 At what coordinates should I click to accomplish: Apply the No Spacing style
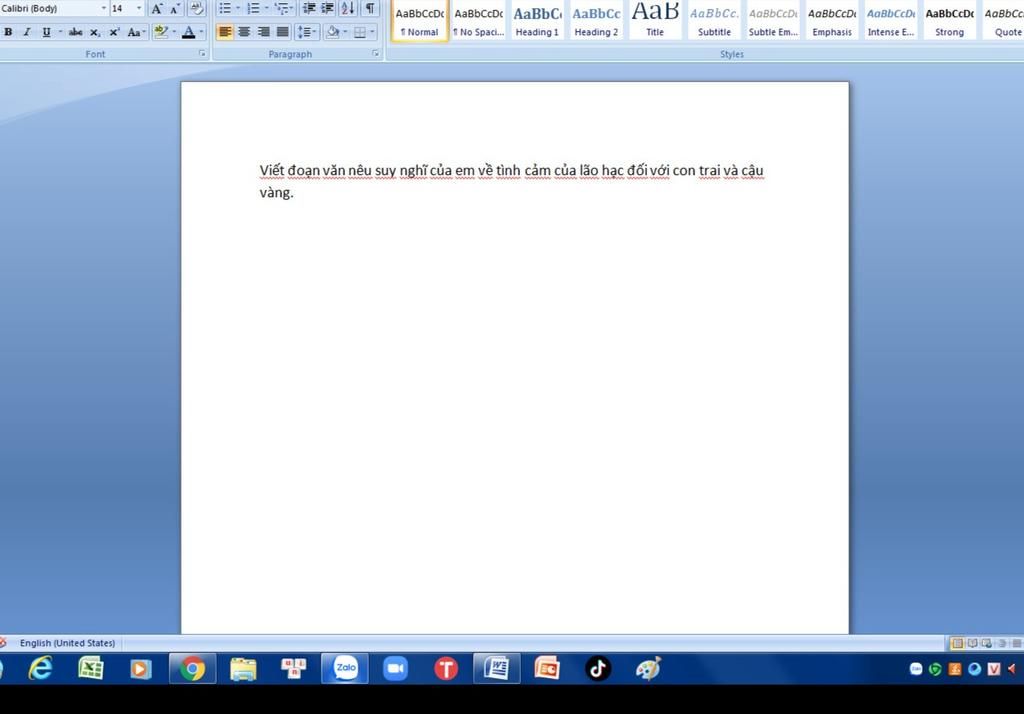[x=479, y=22]
